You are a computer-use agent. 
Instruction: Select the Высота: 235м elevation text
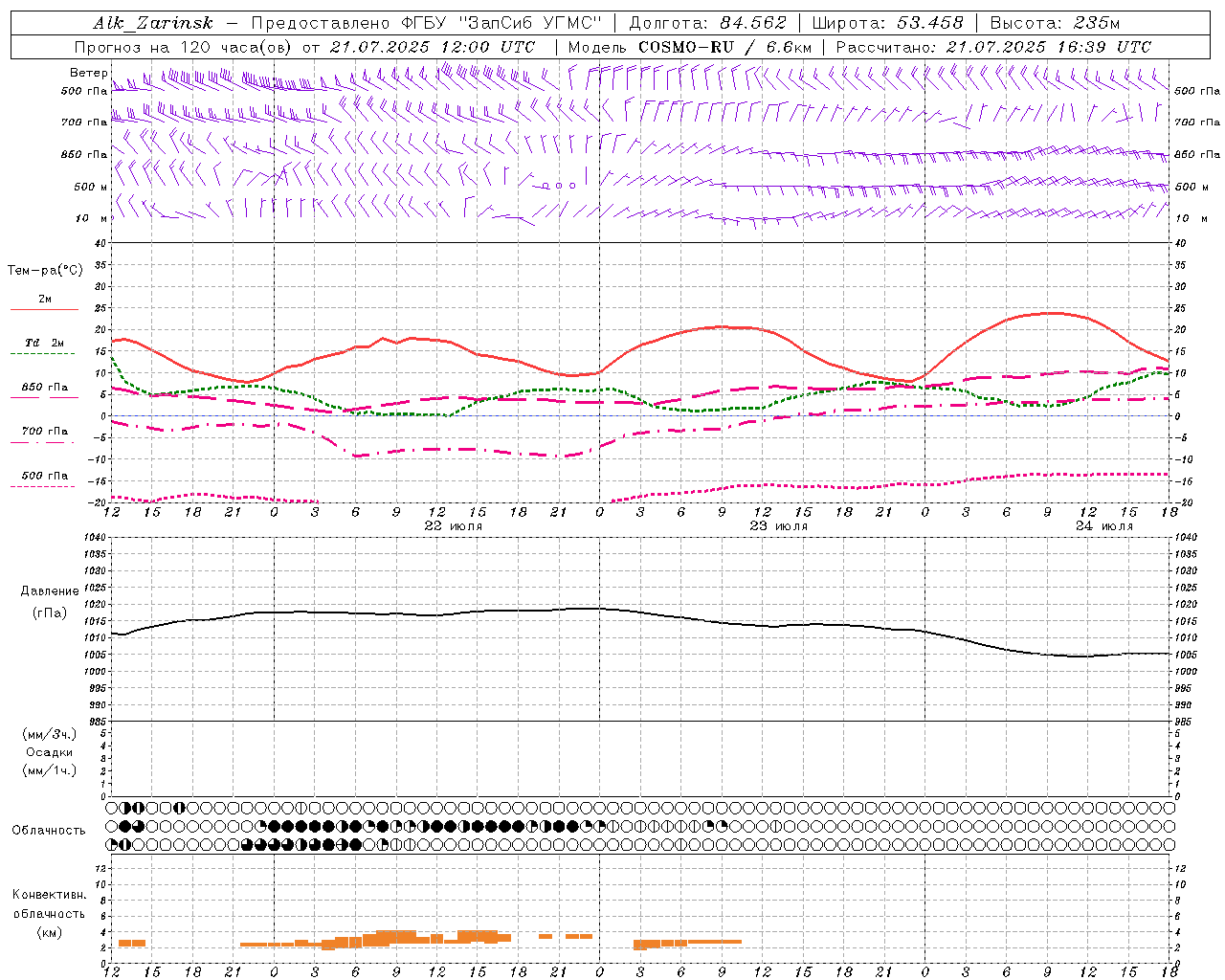point(1055,23)
